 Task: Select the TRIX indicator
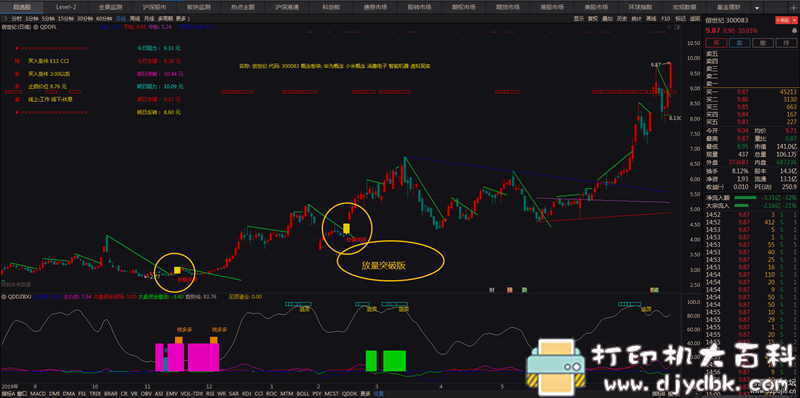(x=95, y=394)
